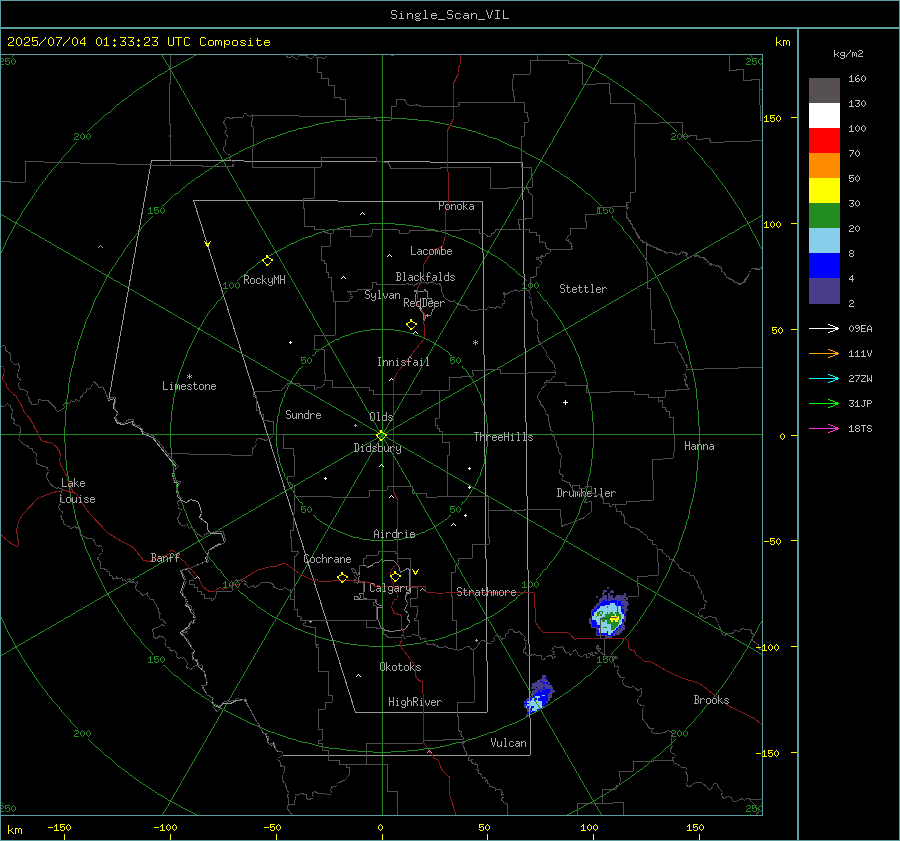Pick the gray 130-160 legend swatch
Image resolution: width=900 pixels, height=841 pixels.
824,91
